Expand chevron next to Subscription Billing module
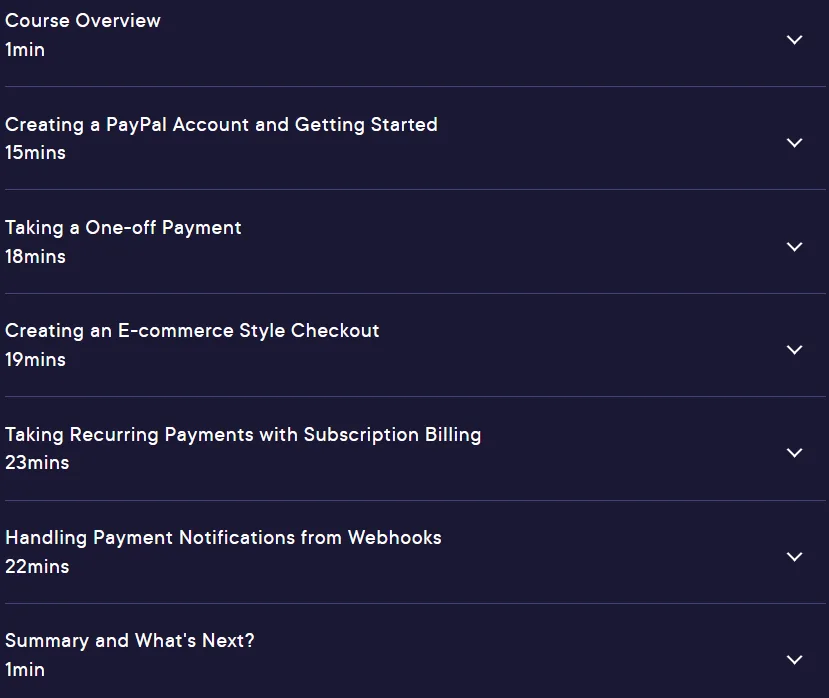Screen dimensions: 829x698 click(x=795, y=453)
